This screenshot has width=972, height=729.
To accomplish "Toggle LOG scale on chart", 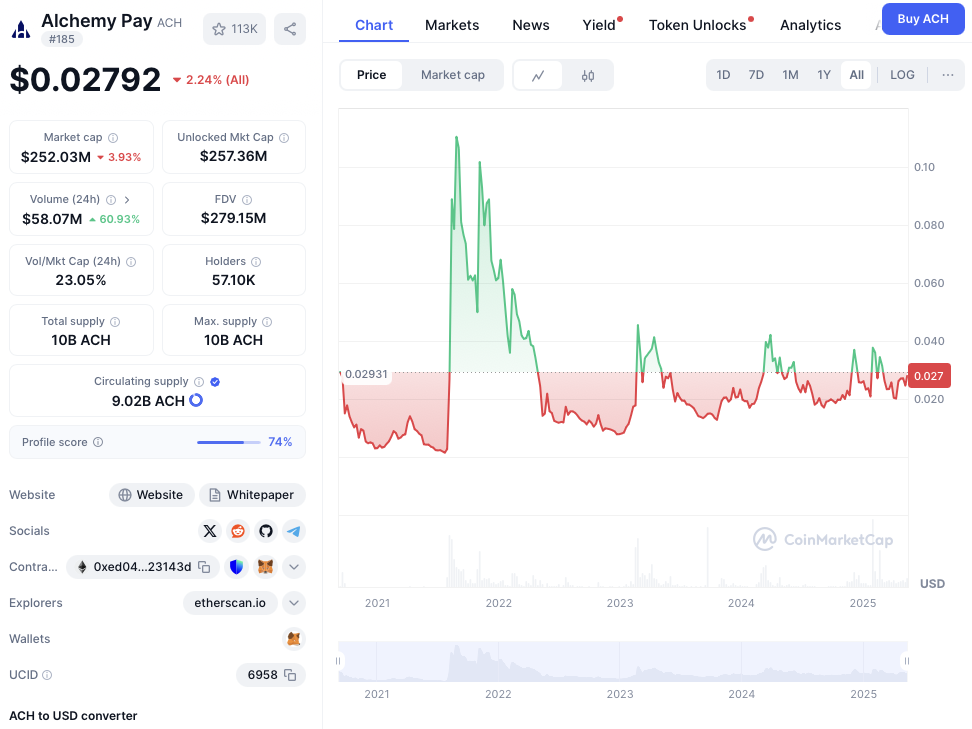I will coord(902,75).
